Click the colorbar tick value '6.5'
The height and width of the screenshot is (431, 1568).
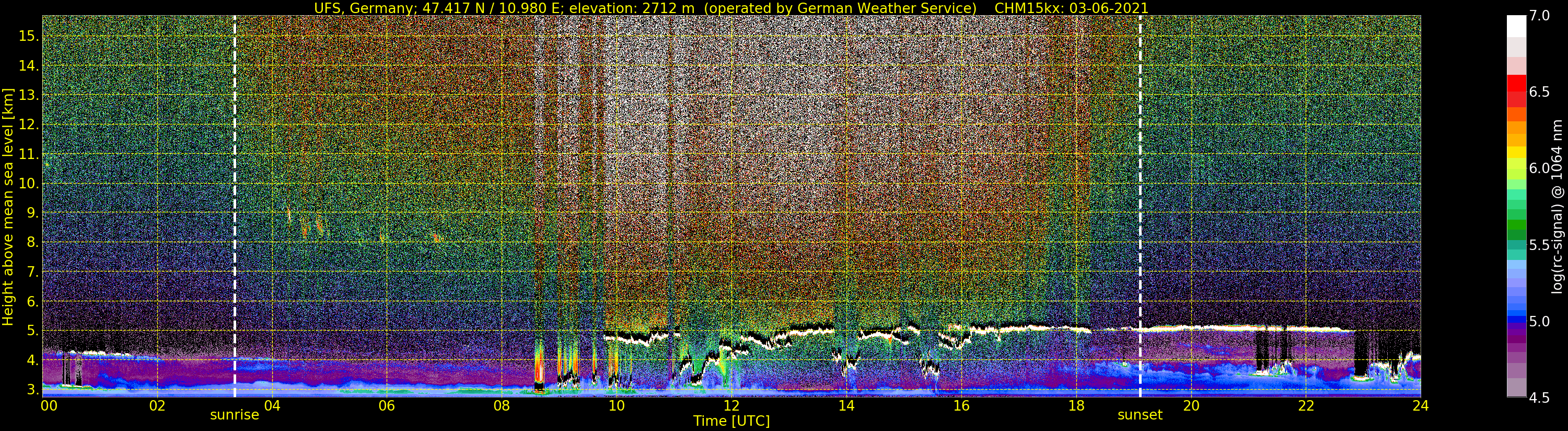[1539, 92]
